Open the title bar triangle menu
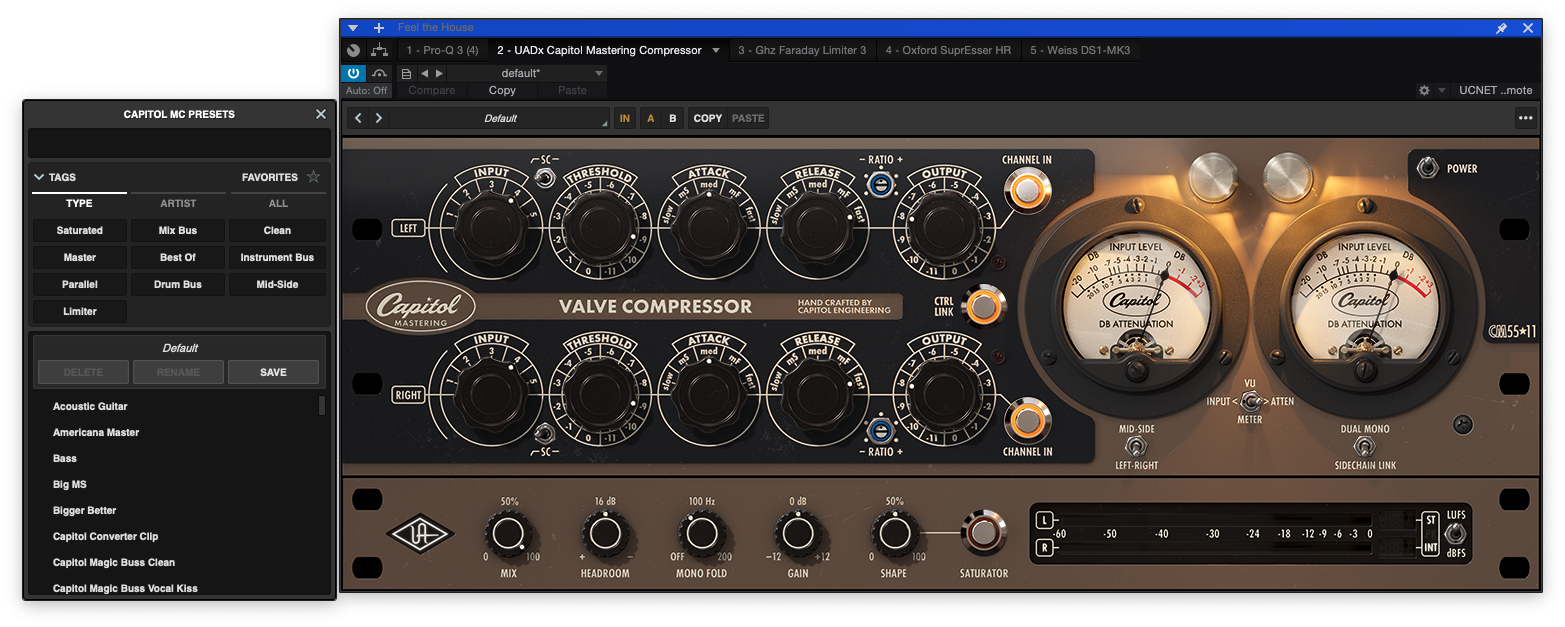 tap(353, 28)
